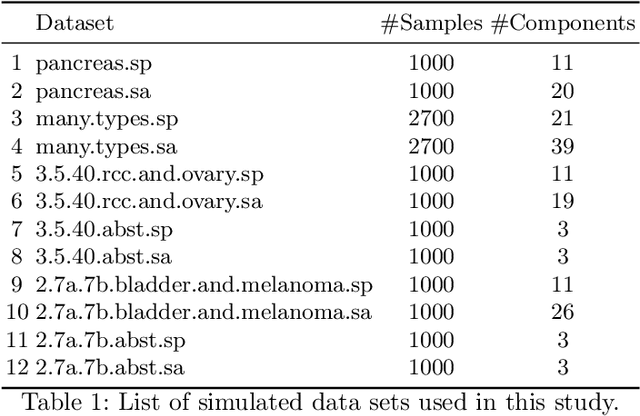Select 3.5.40.rcc.and.ovary.sa dataset name
Image resolution: width=640 pixels, height=416 pixels.
[147, 202]
